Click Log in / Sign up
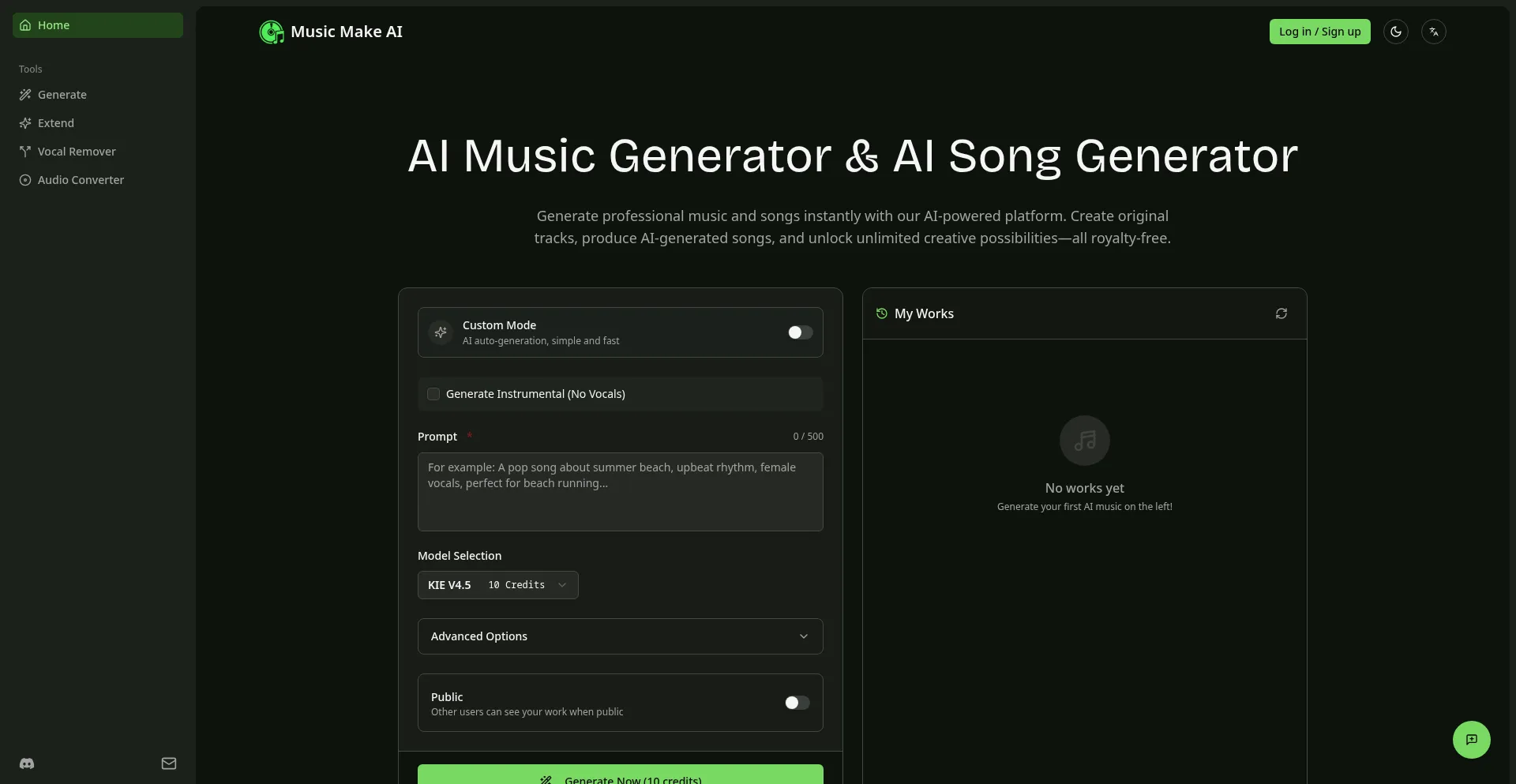Viewport: 1516px width, 784px height. tap(1319, 32)
